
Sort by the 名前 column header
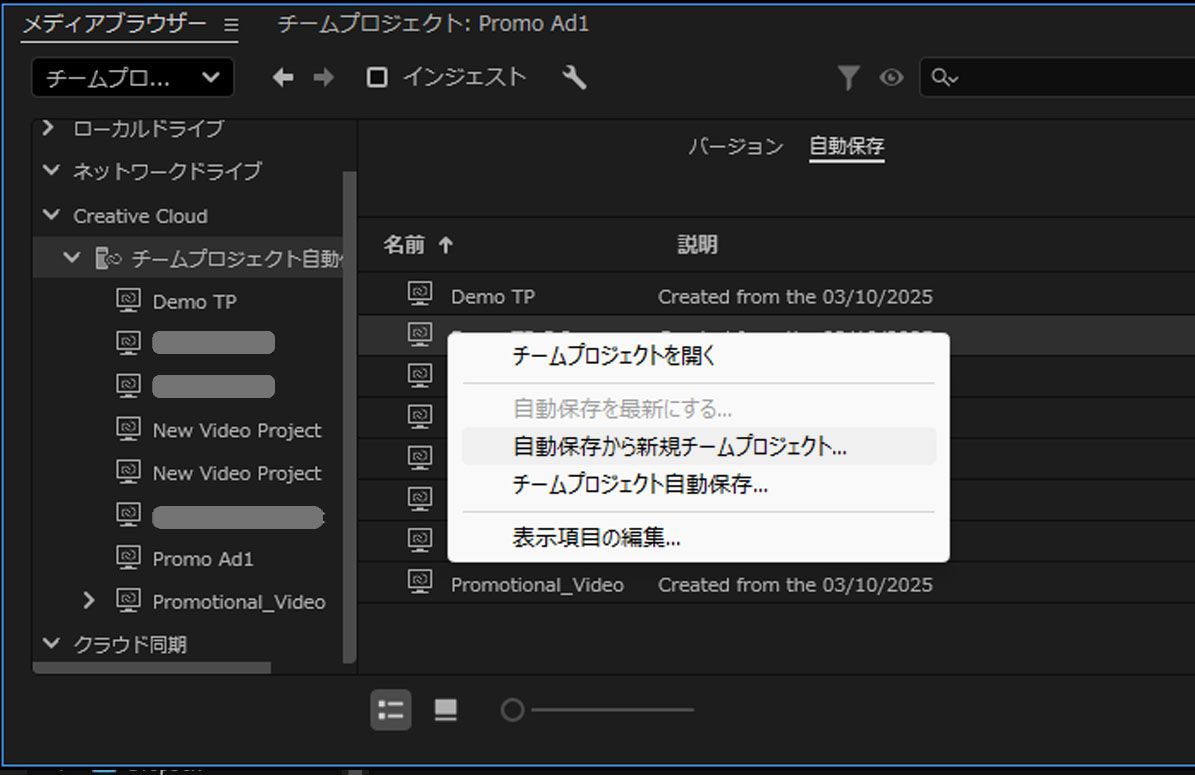(404, 245)
